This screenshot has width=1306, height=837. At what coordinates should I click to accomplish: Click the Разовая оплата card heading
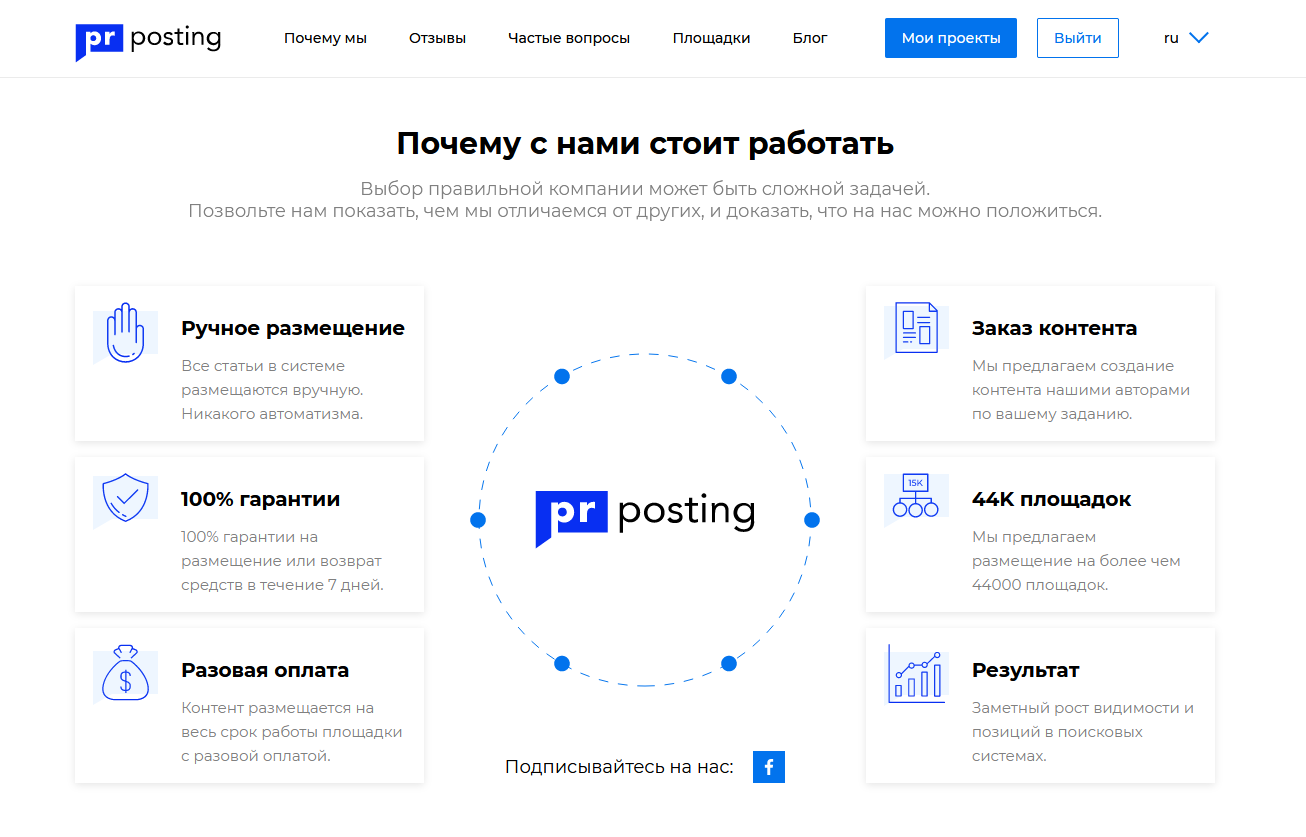(x=265, y=670)
